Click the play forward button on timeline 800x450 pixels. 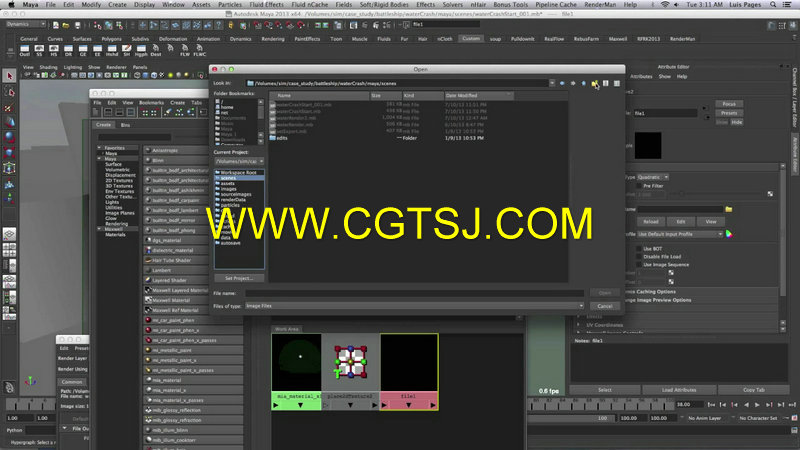tap(757, 405)
